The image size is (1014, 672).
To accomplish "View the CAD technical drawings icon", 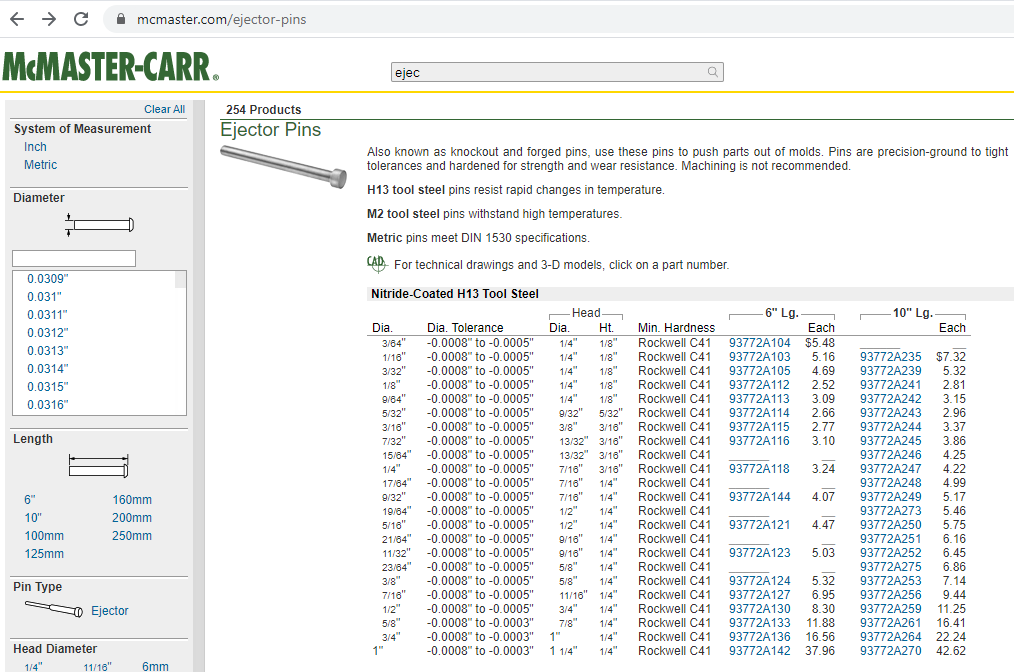I will [x=376, y=264].
